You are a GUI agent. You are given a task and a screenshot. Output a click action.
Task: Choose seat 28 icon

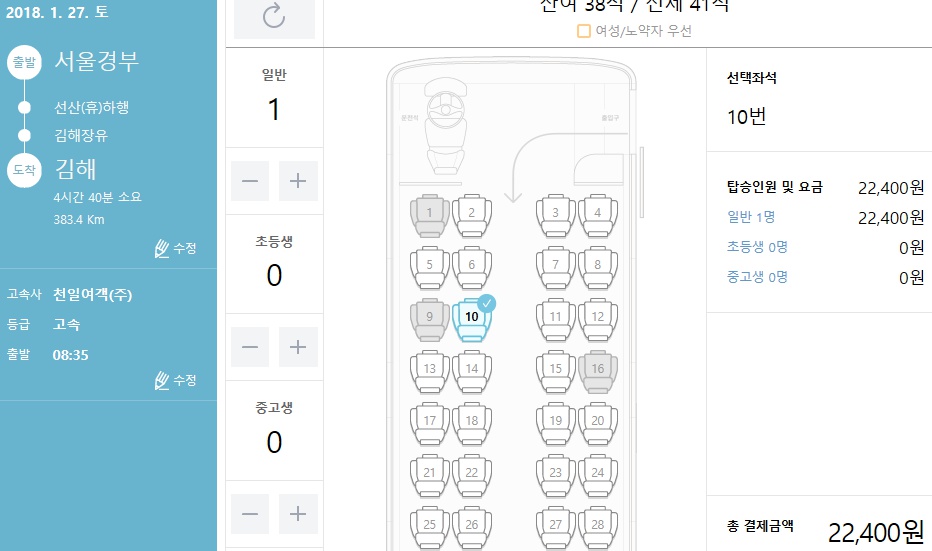tap(597, 526)
